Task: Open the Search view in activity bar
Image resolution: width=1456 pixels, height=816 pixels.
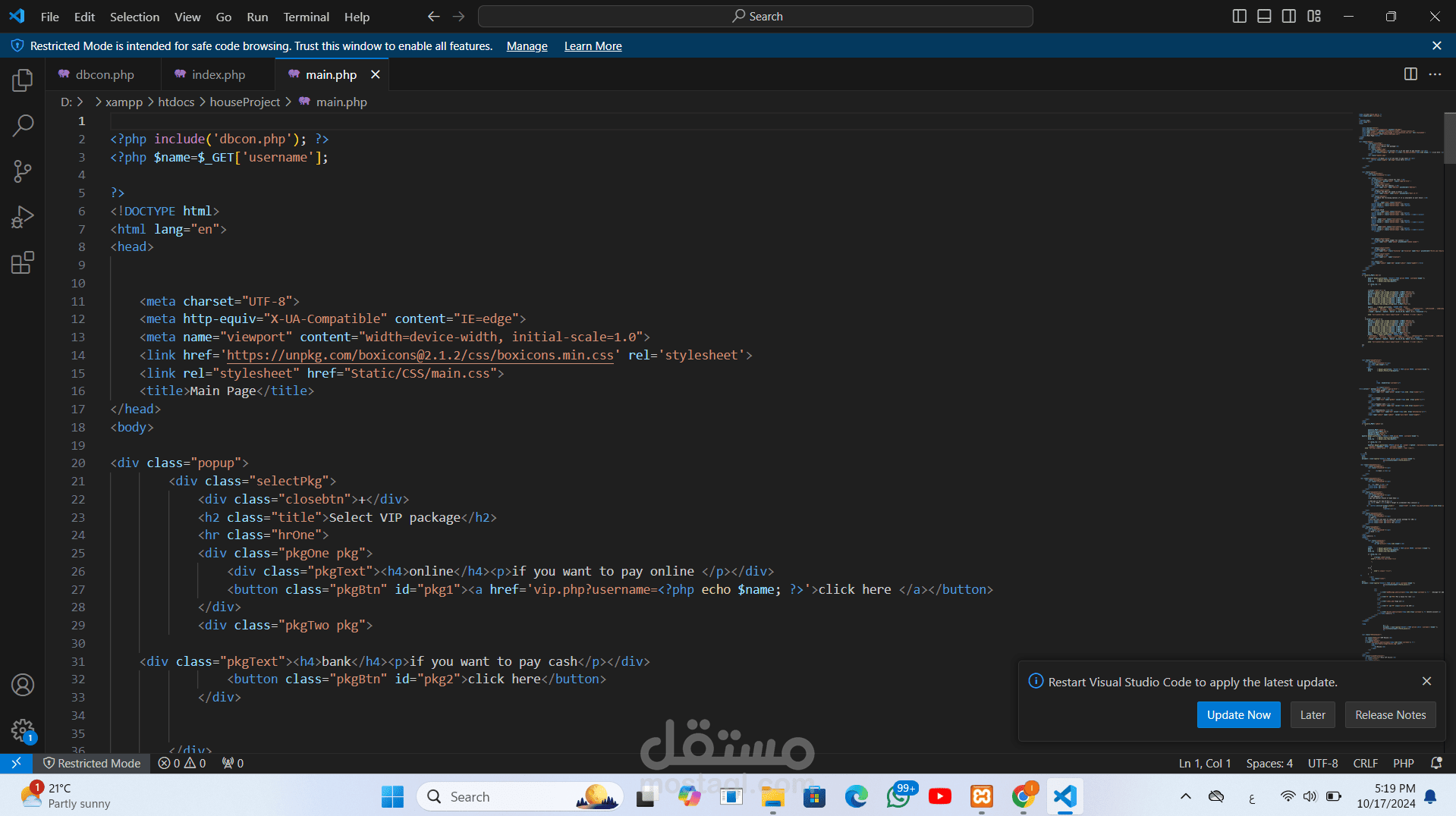Action: [x=23, y=125]
